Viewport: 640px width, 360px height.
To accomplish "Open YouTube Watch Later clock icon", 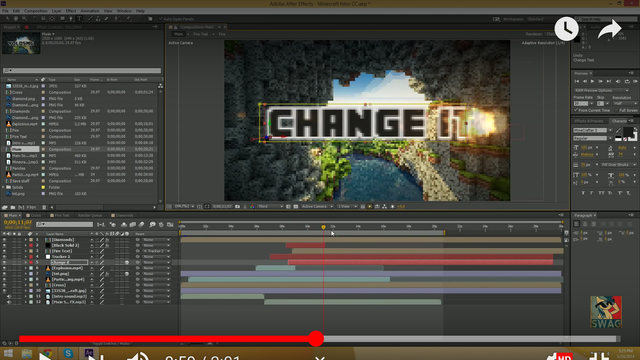I will pyautogui.click(x=566, y=29).
